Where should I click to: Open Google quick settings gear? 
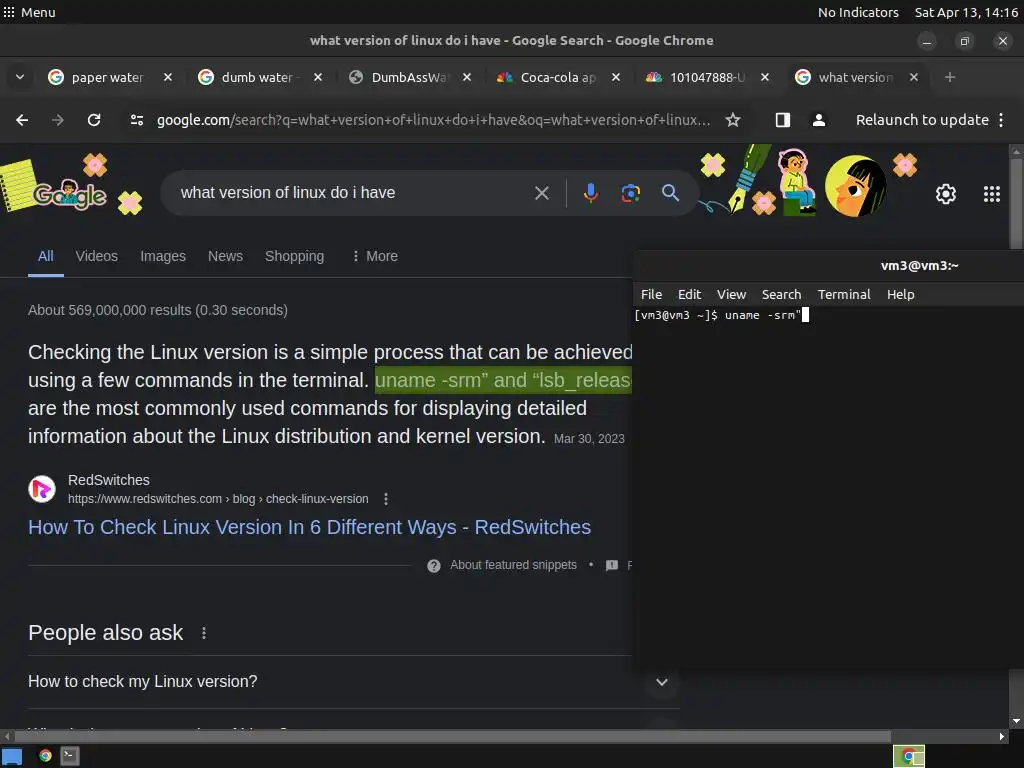[x=946, y=194]
